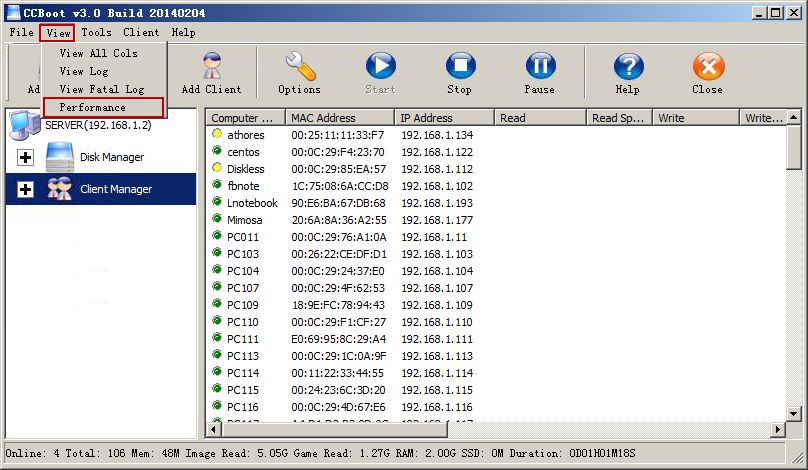The height and width of the screenshot is (470, 808).
Task: Click the orange Close toolbar icon
Action: 709,66
